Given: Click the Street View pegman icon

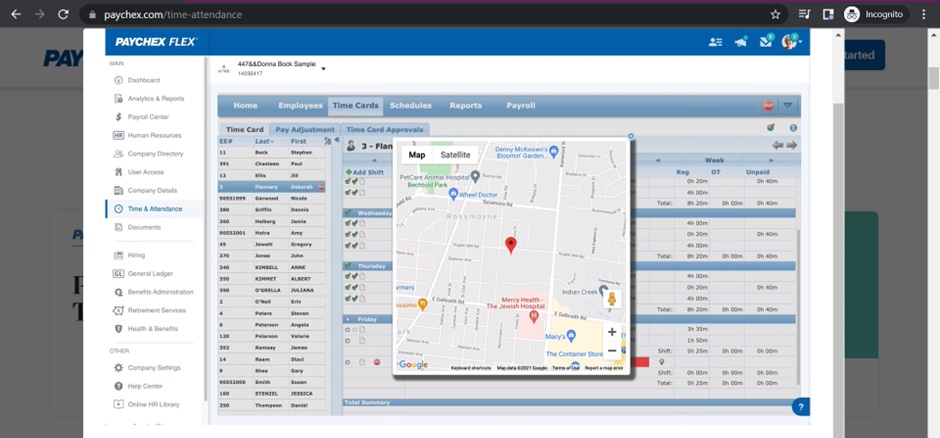Looking at the screenshot, I should [611, 298].
